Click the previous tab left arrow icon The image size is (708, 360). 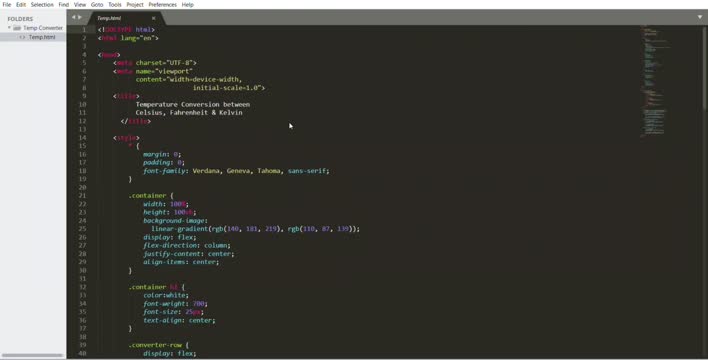pos(74,18)
